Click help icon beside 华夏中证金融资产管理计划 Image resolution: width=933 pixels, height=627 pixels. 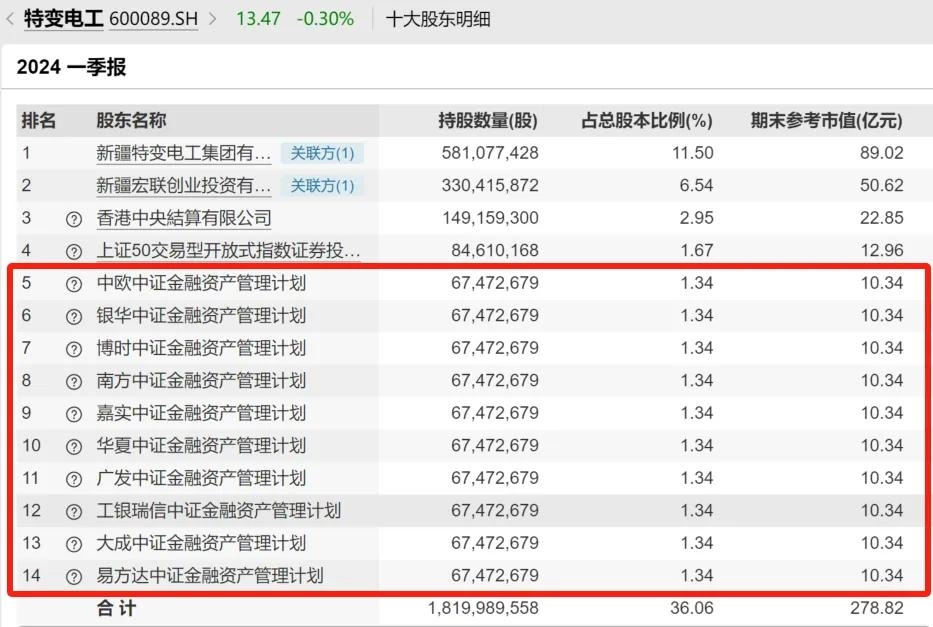[x=74, y=447]
